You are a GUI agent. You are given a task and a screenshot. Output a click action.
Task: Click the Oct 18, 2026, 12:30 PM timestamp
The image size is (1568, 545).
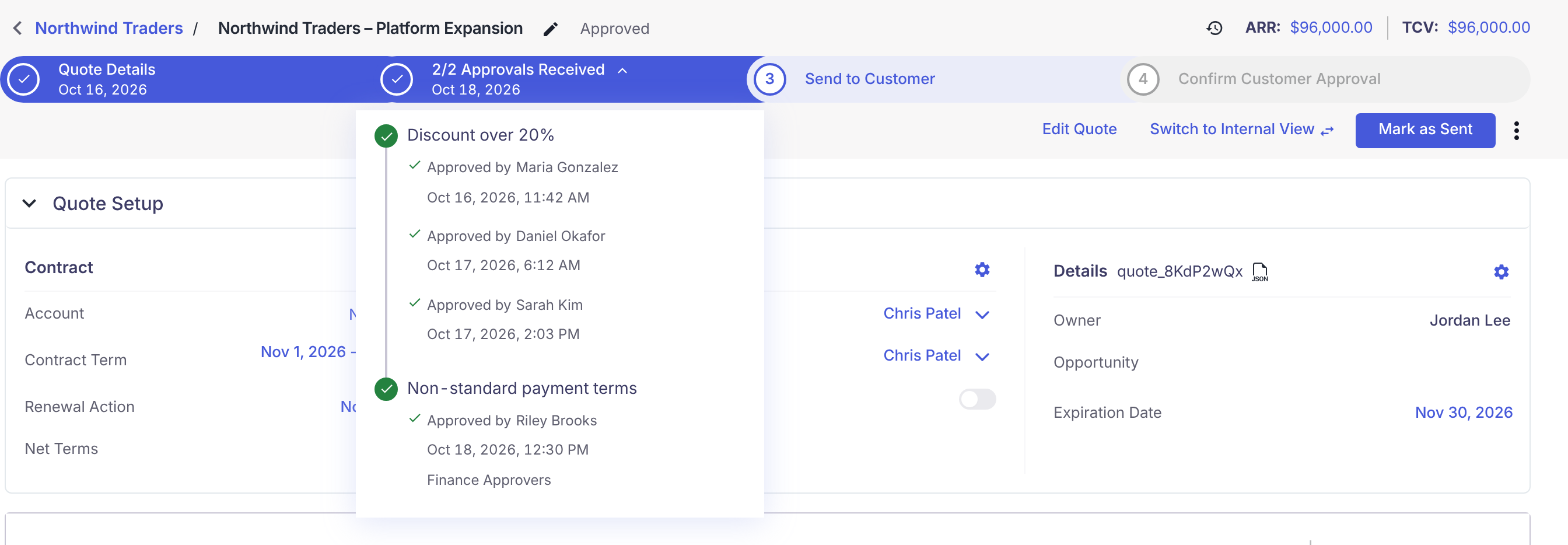(x=508, y=450)
